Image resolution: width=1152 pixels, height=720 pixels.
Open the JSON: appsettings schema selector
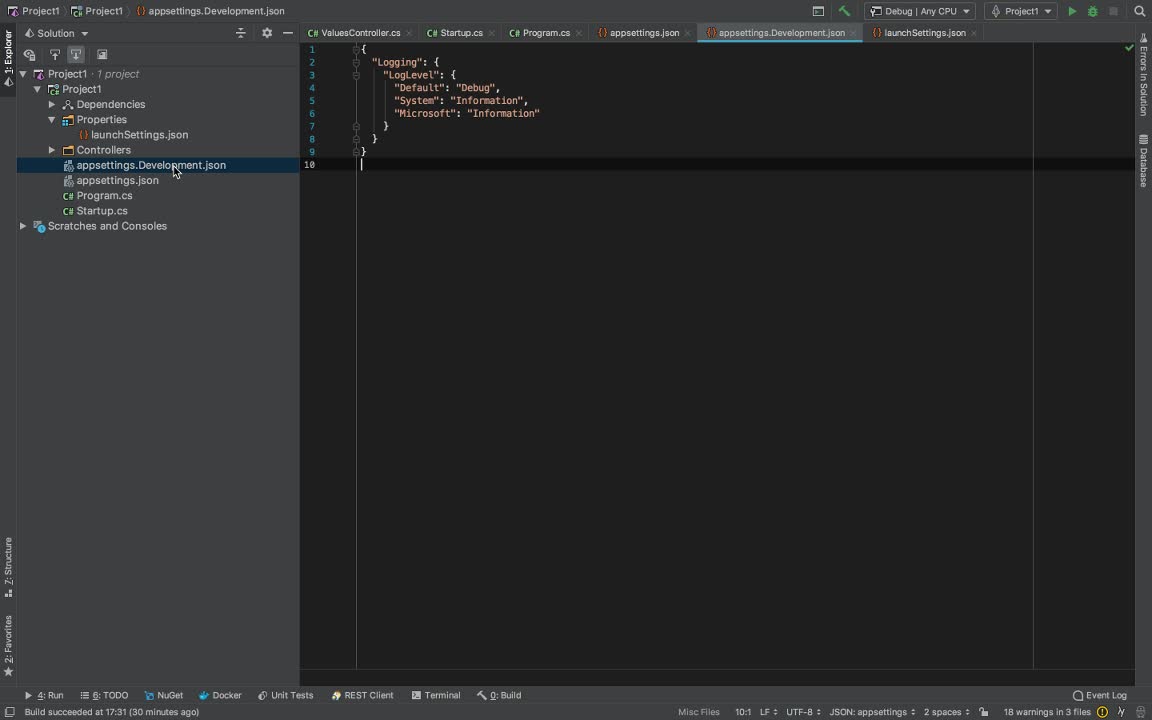[x=872, y=712]
